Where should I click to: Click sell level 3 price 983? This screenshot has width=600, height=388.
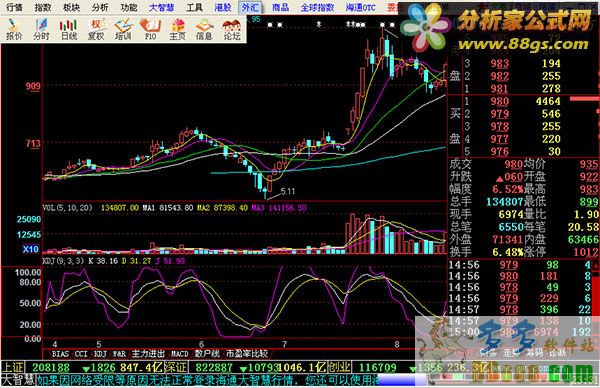tap(499, 64)
